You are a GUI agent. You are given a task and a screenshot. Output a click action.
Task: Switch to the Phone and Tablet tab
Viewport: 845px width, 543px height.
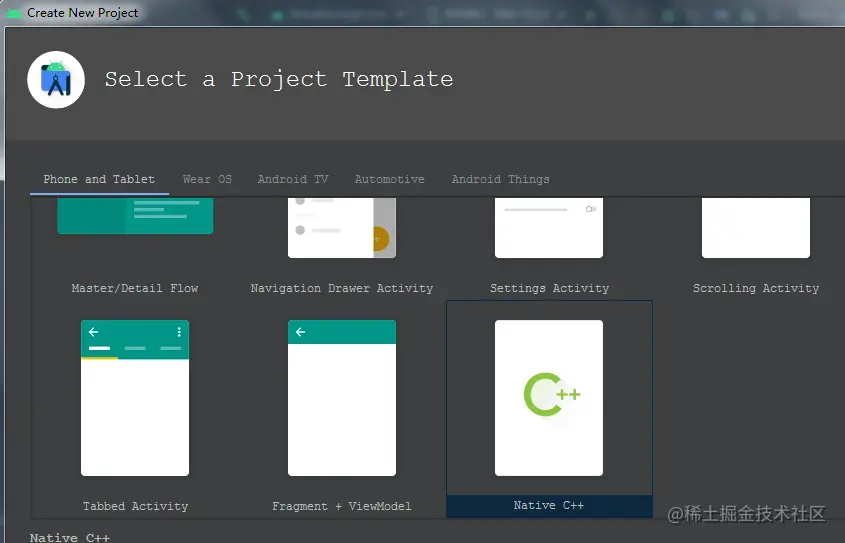(x=99, y=179)
